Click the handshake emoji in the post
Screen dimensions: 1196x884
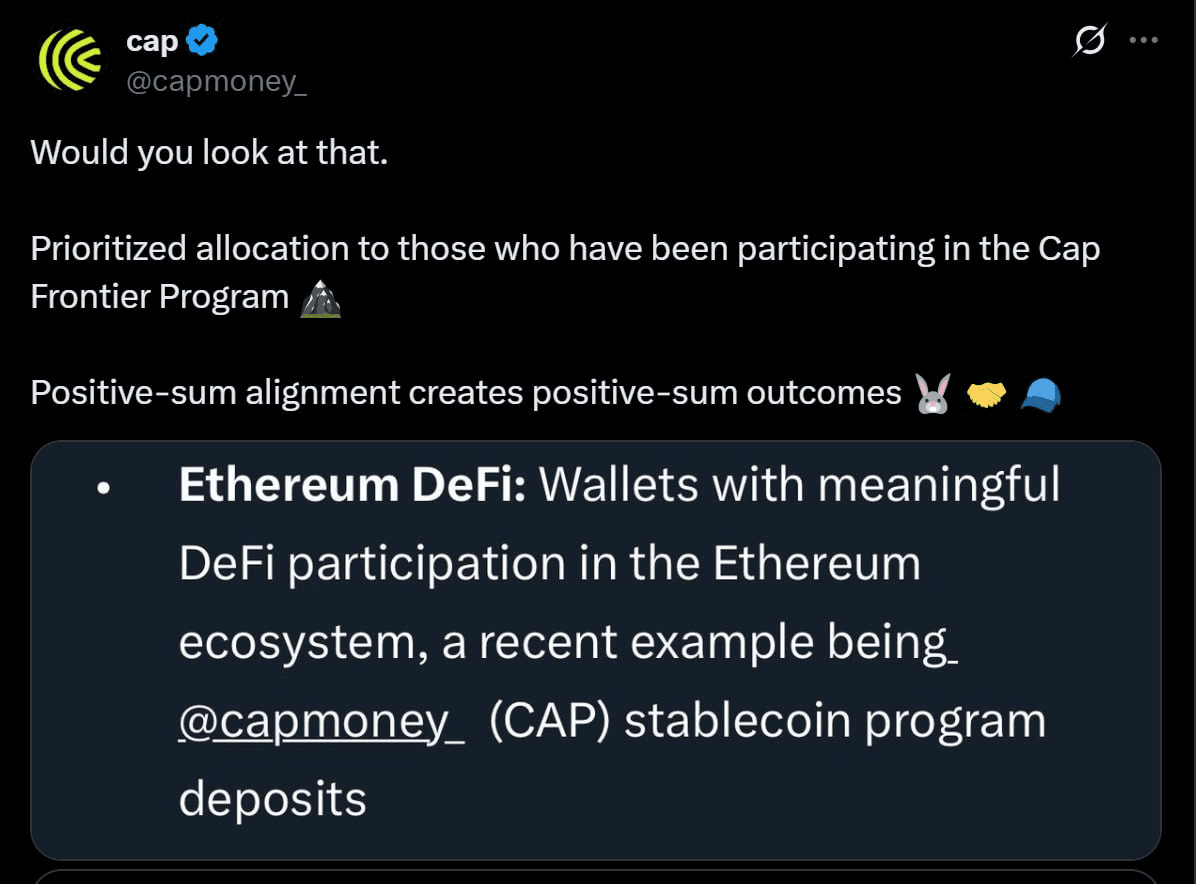point(987,396)
